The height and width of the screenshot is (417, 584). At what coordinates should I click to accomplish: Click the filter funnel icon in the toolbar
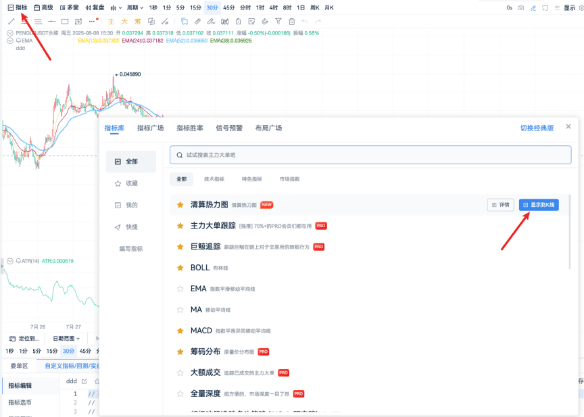coord(278,22)
